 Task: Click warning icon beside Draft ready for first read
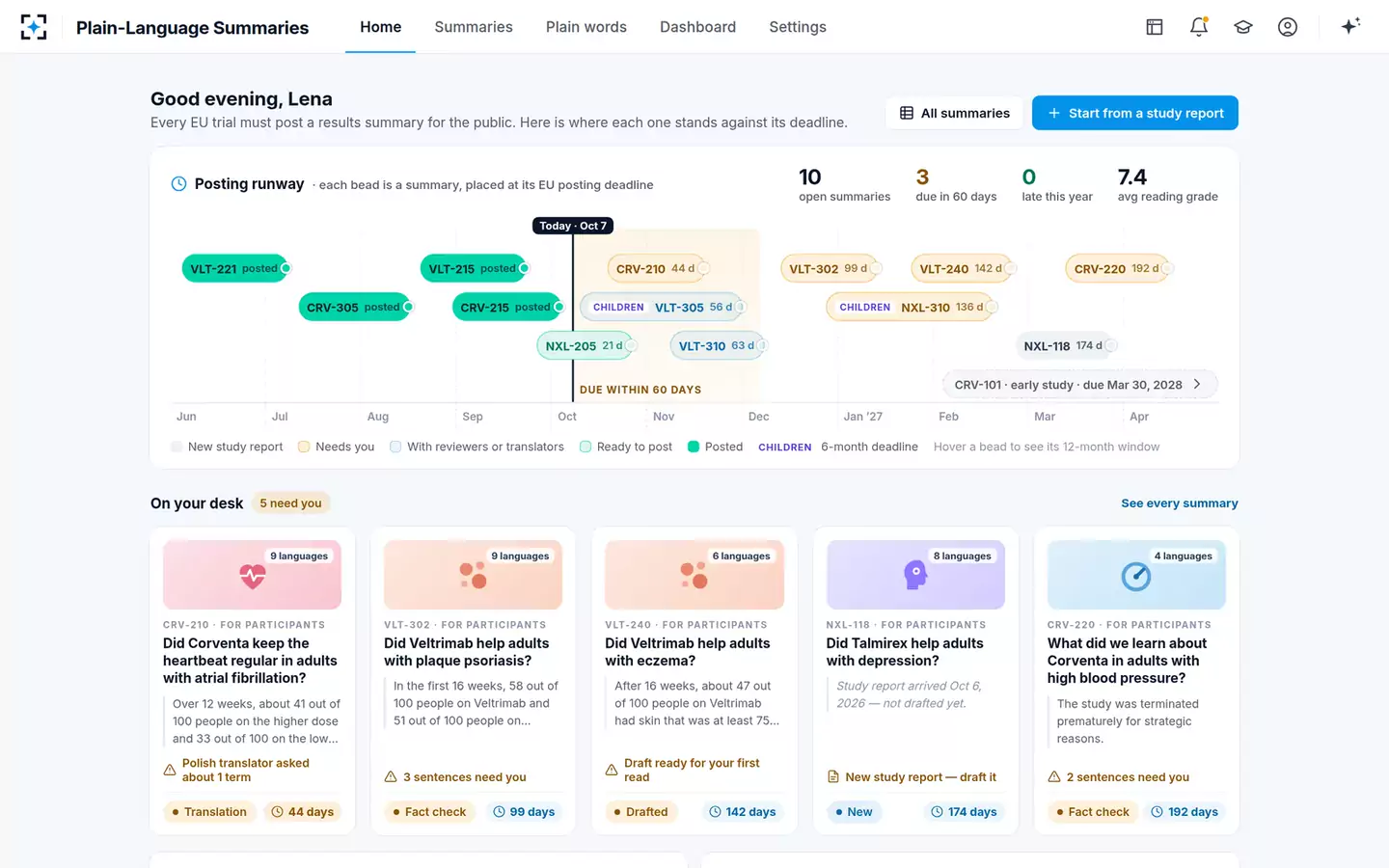coord(612,770)
